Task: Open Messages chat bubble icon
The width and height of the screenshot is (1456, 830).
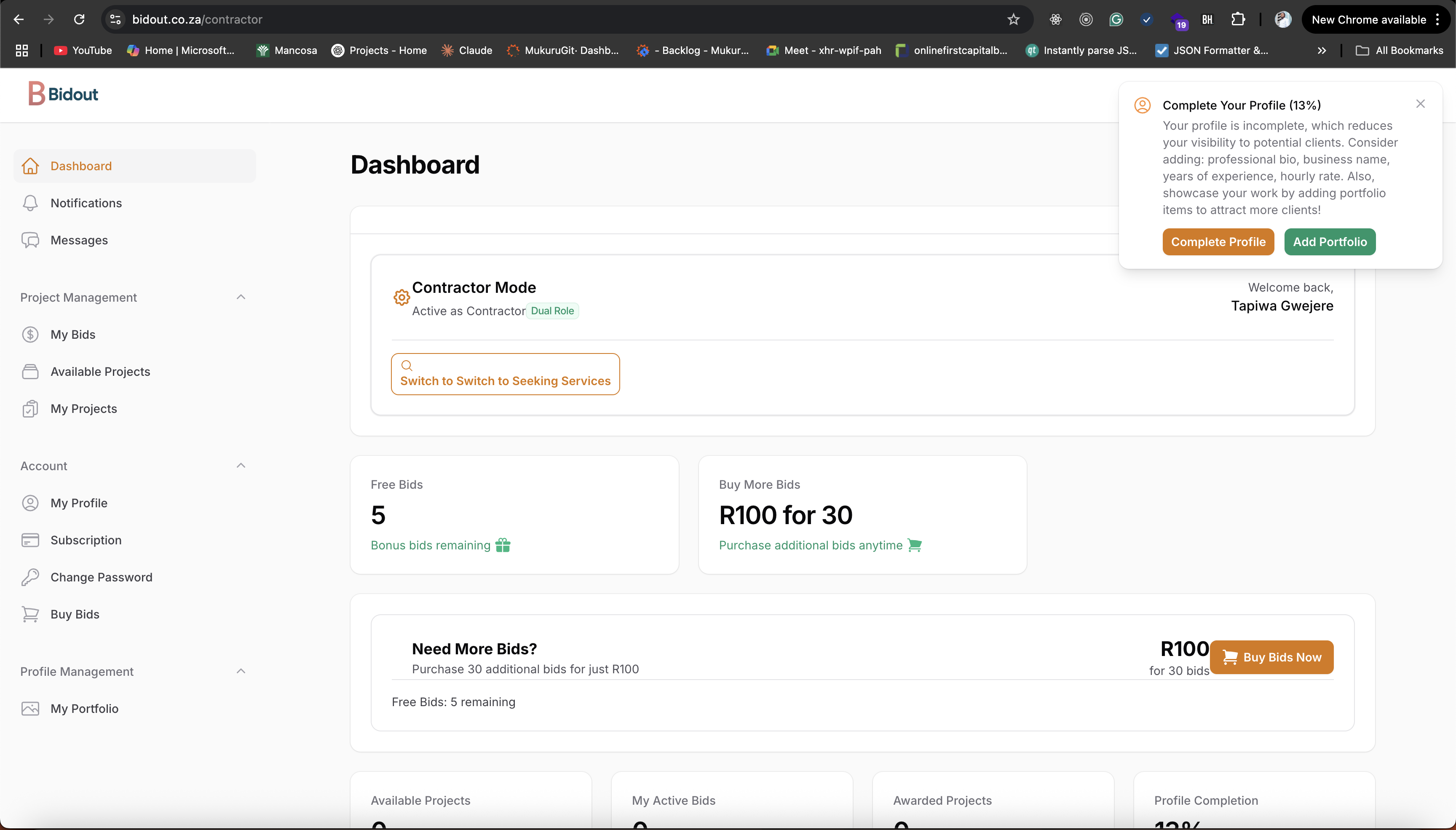Action: click(30, 241)
